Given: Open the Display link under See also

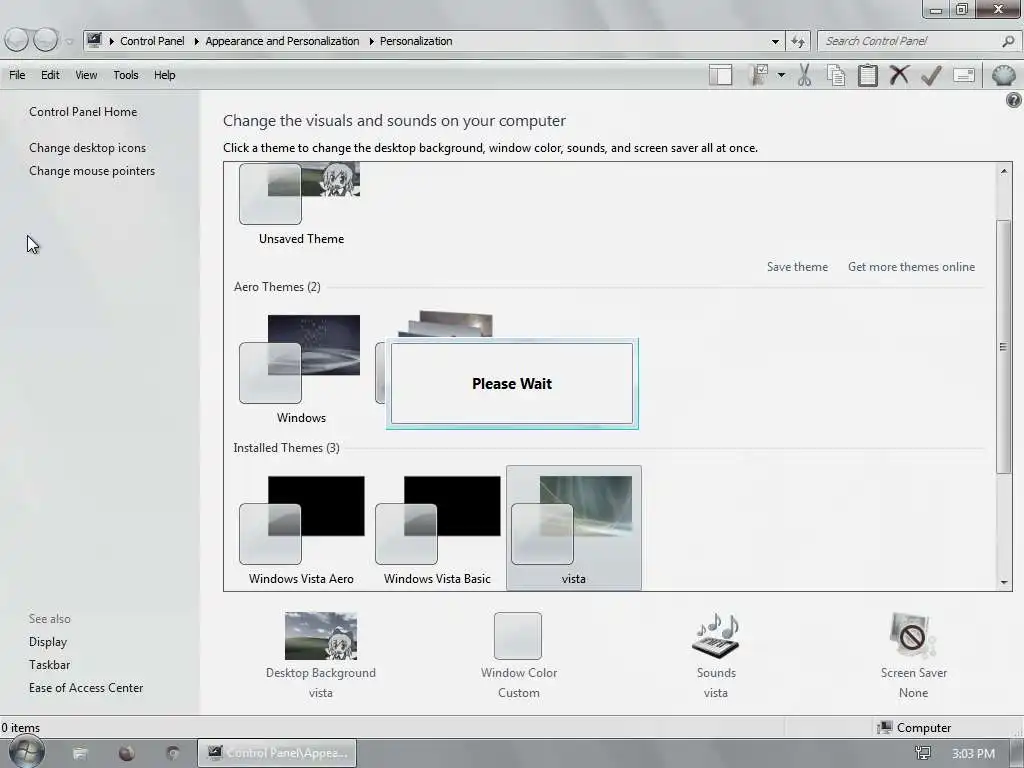Looking at the screenshot, I should point(48,642).
